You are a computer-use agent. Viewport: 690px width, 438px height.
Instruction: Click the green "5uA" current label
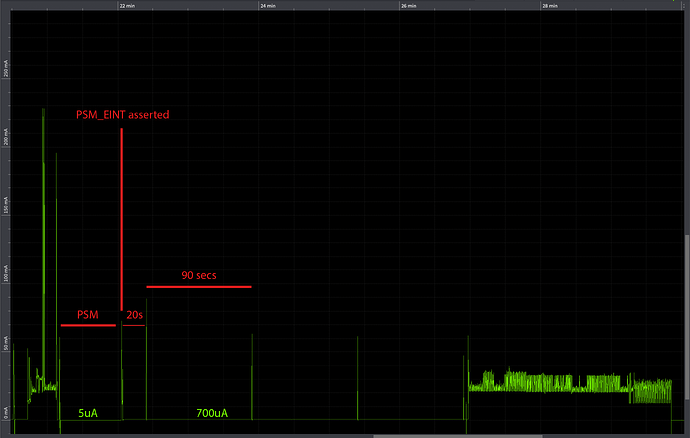[x=87, y=412]
